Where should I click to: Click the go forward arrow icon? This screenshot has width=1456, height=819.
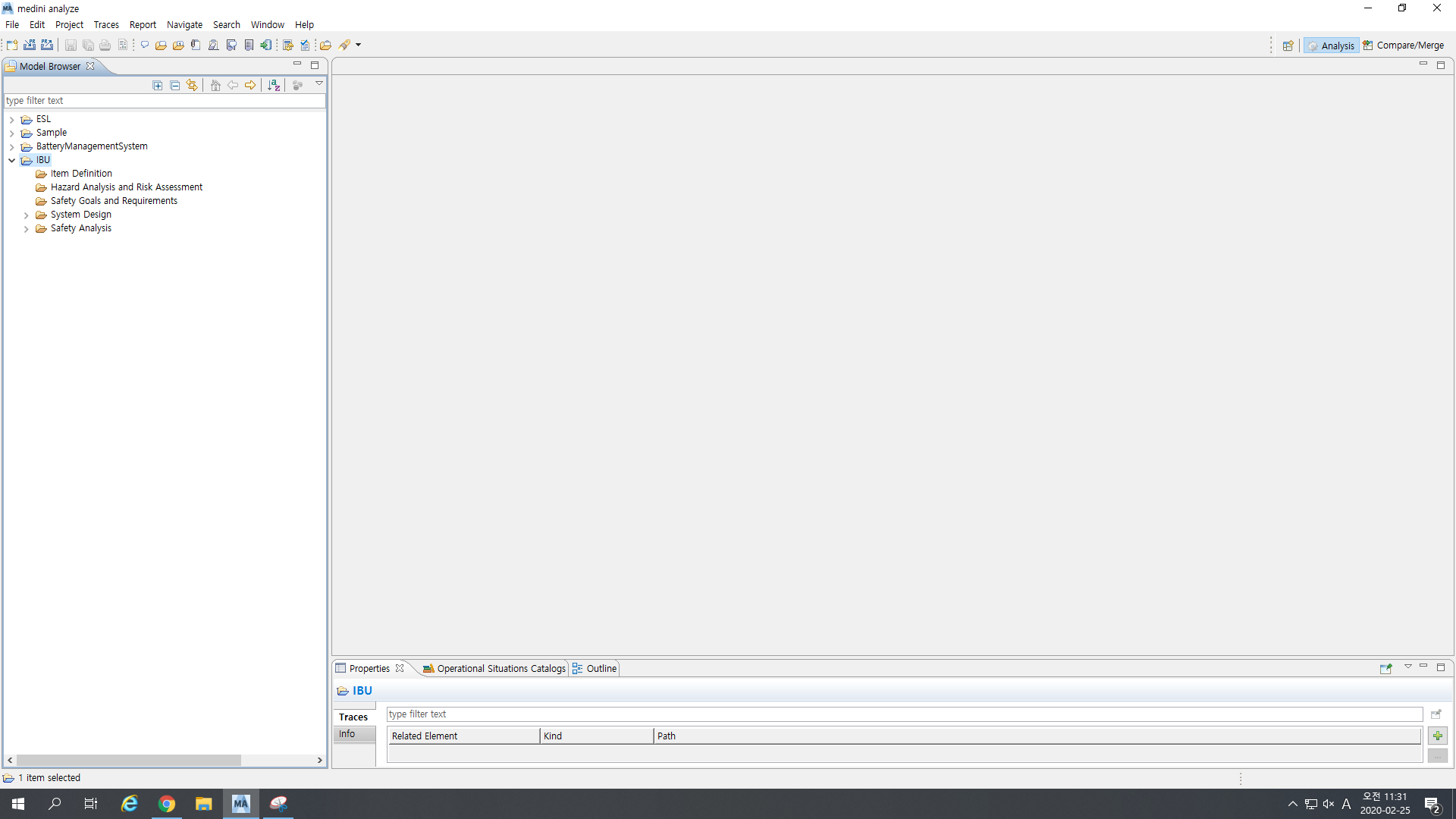(250, 85)
